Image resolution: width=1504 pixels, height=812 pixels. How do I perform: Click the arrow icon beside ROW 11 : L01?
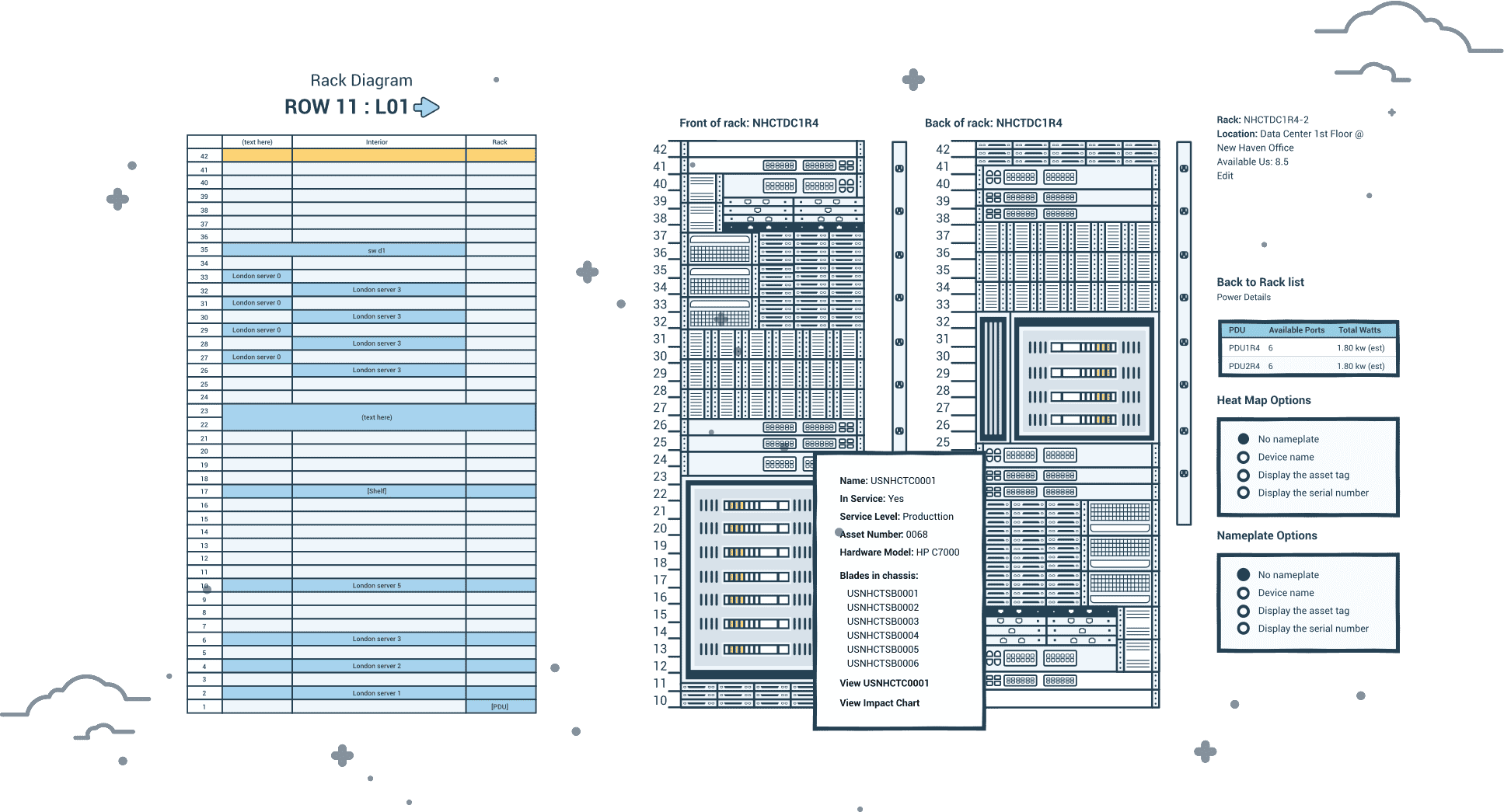[x=426, y=107]
